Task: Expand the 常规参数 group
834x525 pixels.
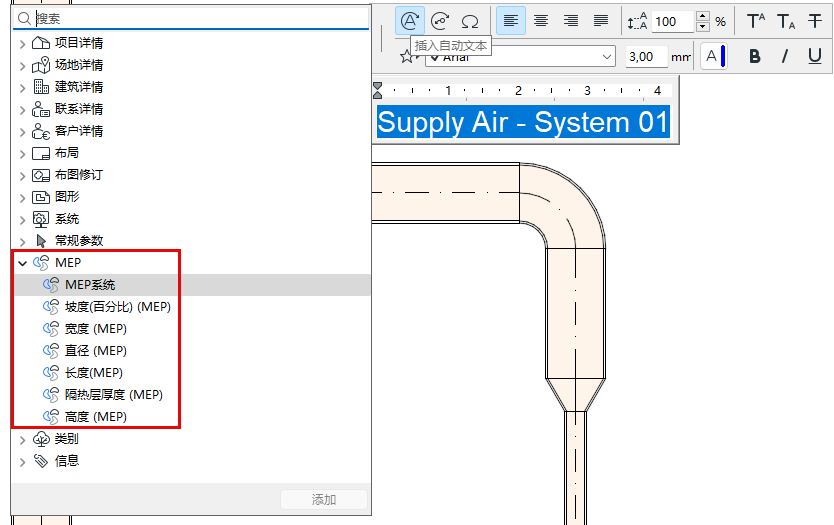Action: tap(22, 242)
